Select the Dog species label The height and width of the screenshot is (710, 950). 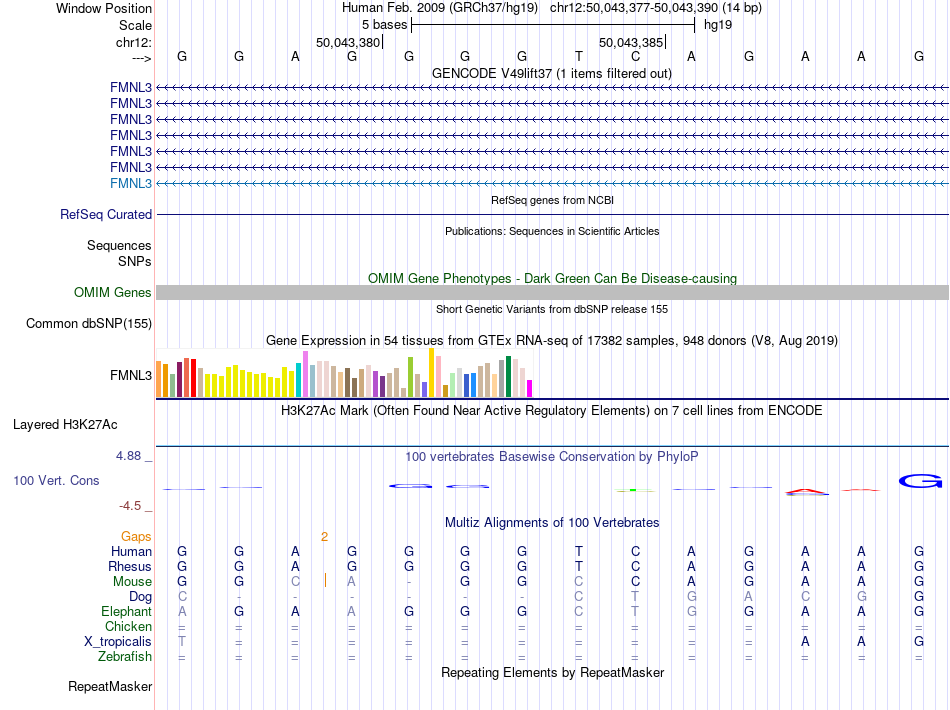coord(141,597)
